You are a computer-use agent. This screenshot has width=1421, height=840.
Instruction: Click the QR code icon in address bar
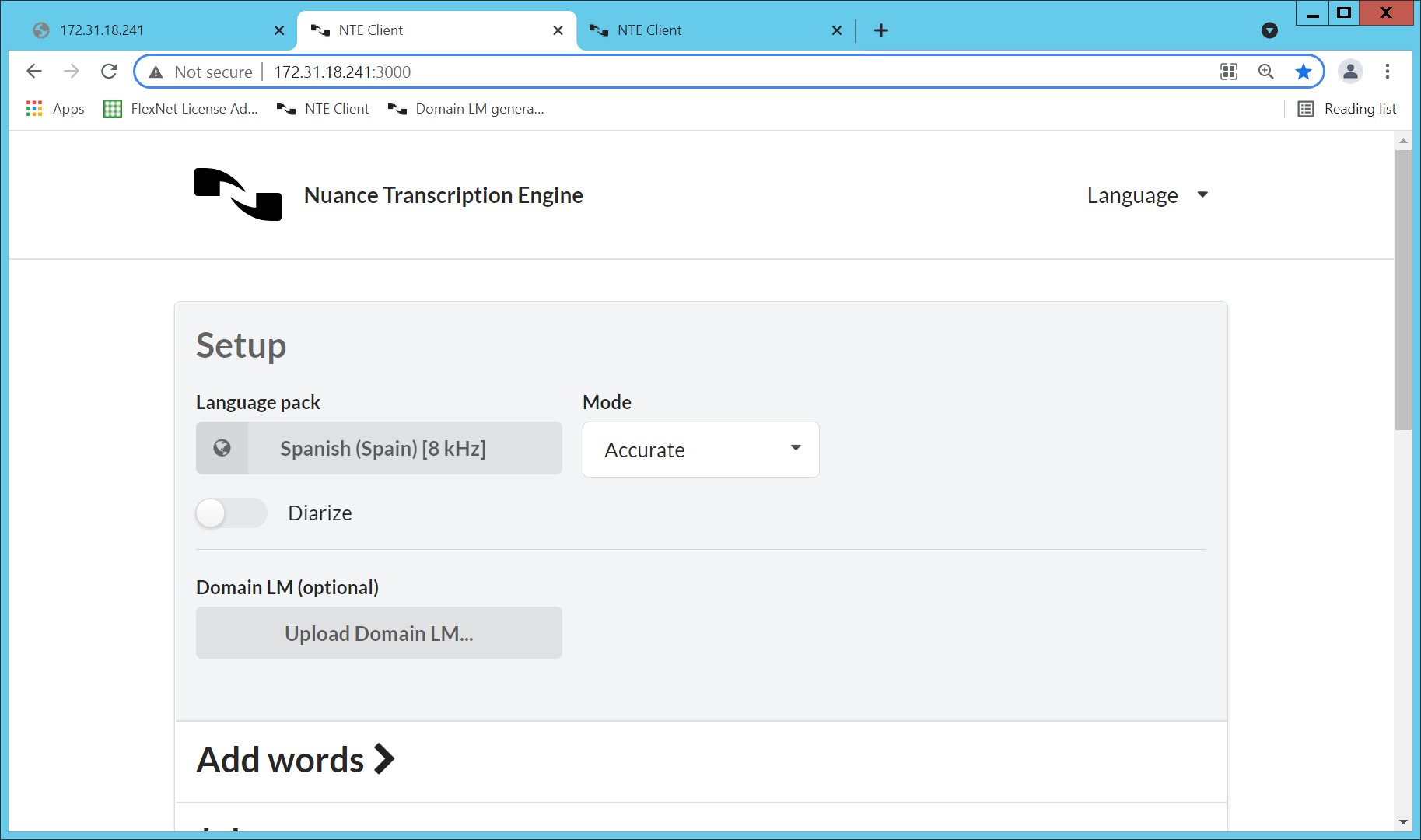click(x=1229, y=72)
